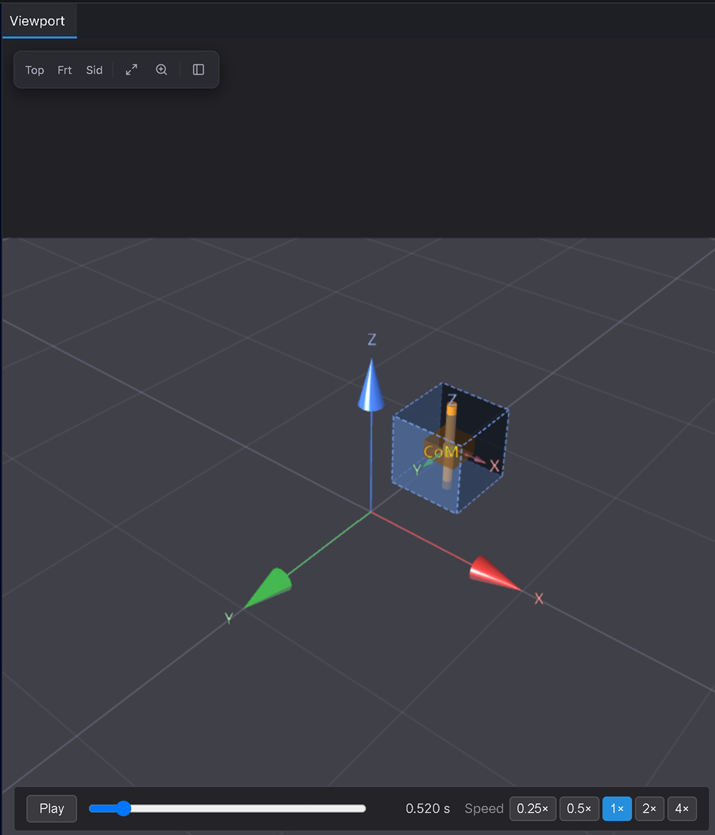
Task: Set playback speed to 0.5×
Action: pyautogui.click(x=579, y=808)
